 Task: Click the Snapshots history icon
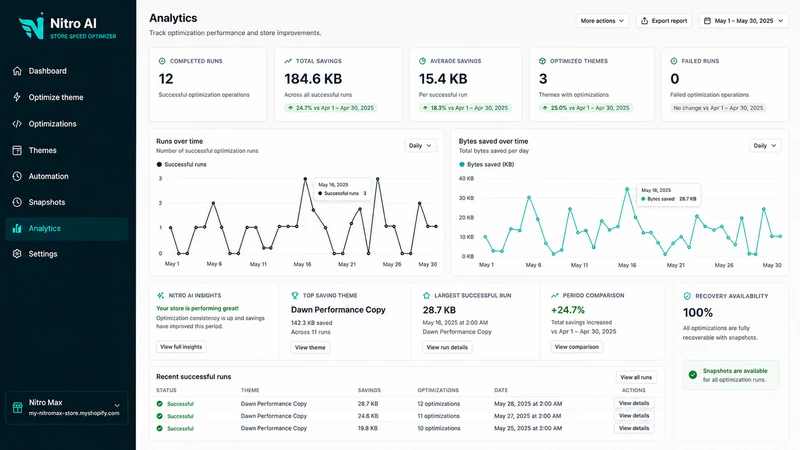[x=17, y=202]
